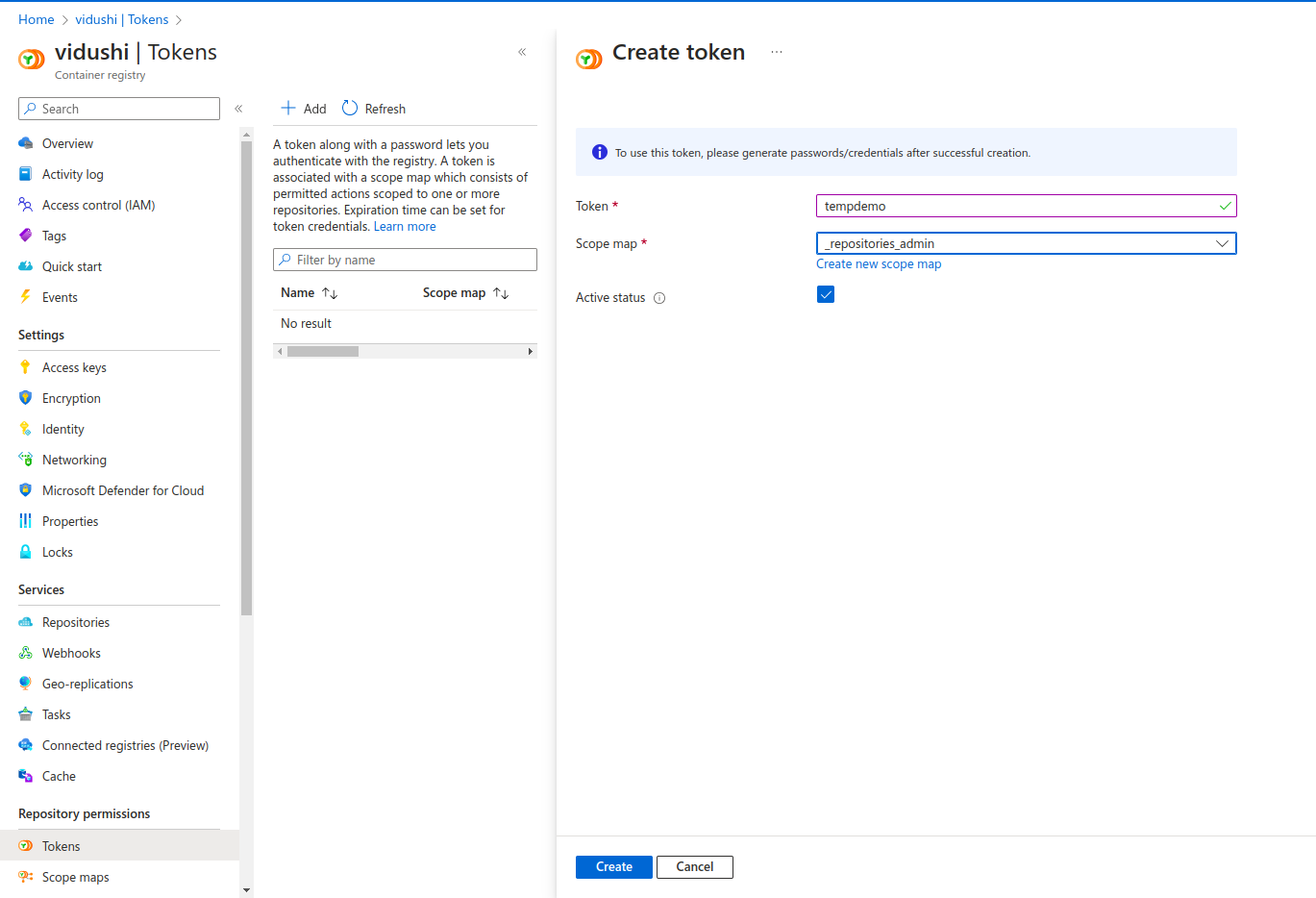1316x898 pixels.
Task: Go to Repositories in sidebar
Action: (76, 622)
